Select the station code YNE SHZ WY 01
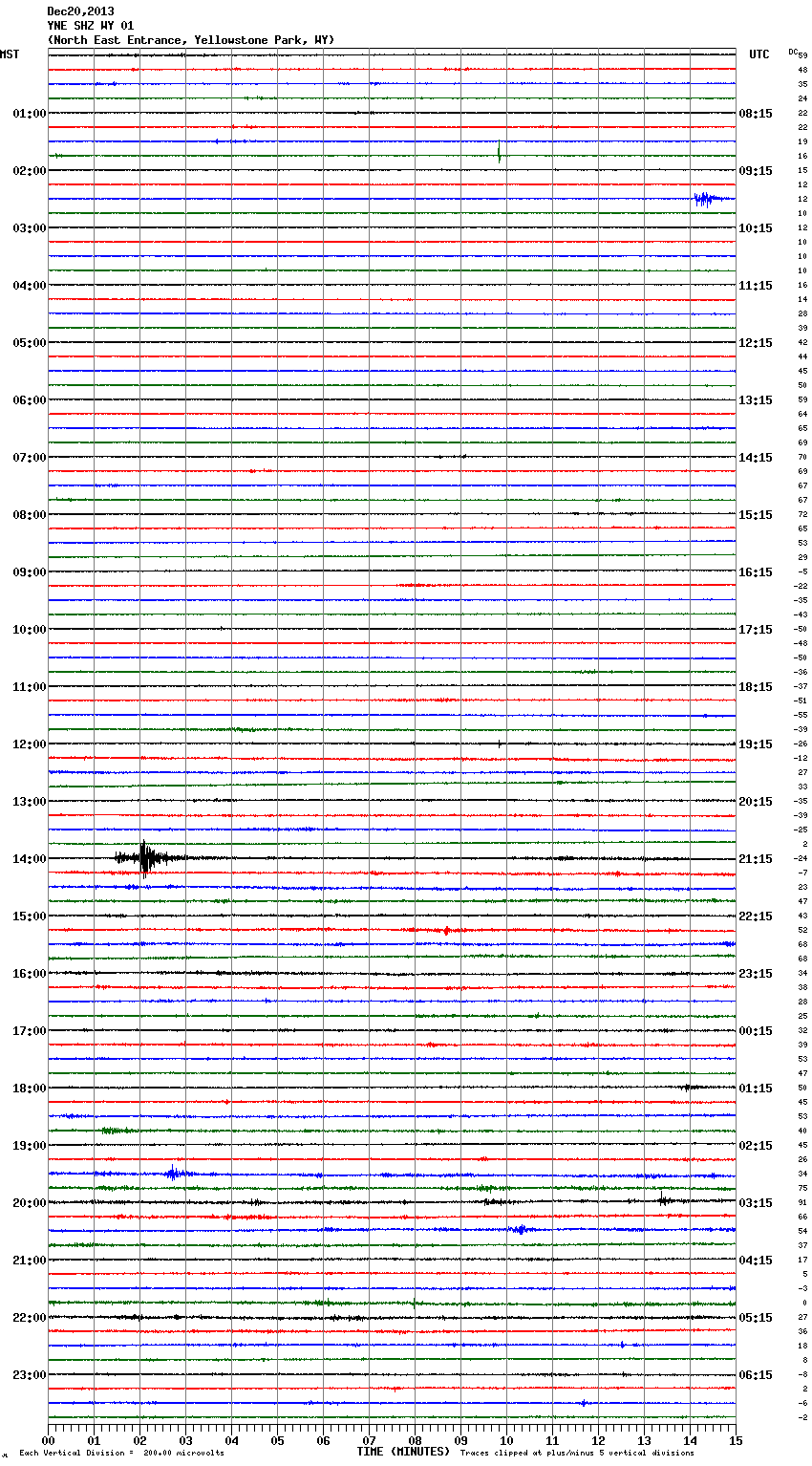Screen dimensions: 812x1466 point(91,26)
